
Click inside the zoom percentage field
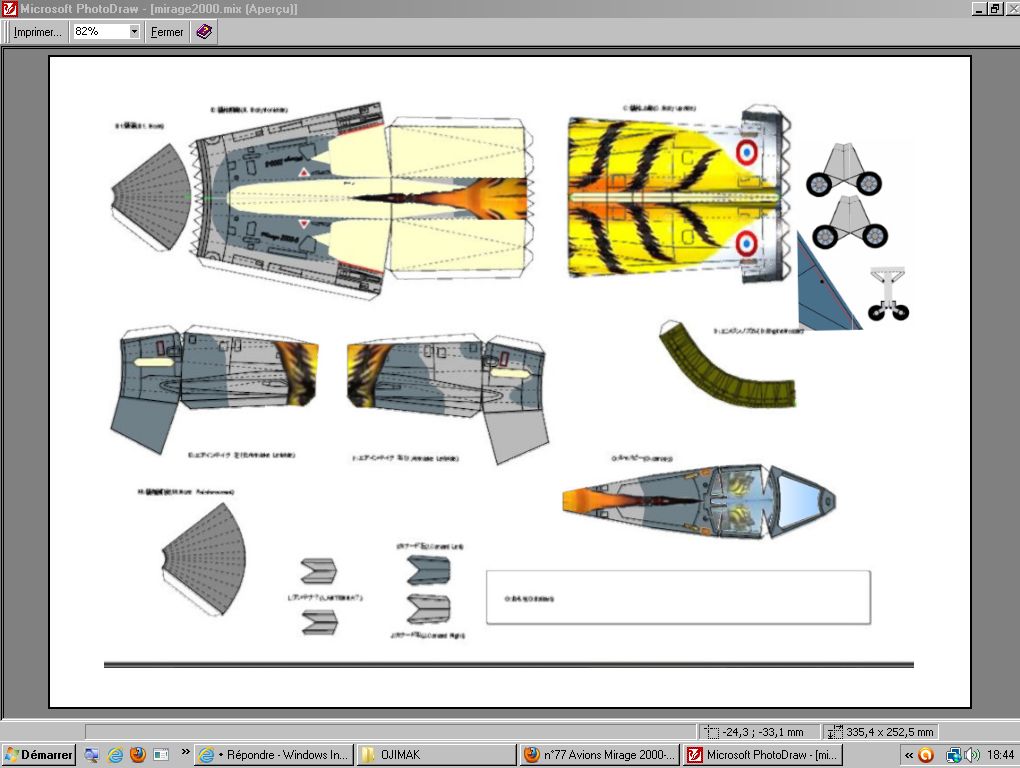[99, 32]
